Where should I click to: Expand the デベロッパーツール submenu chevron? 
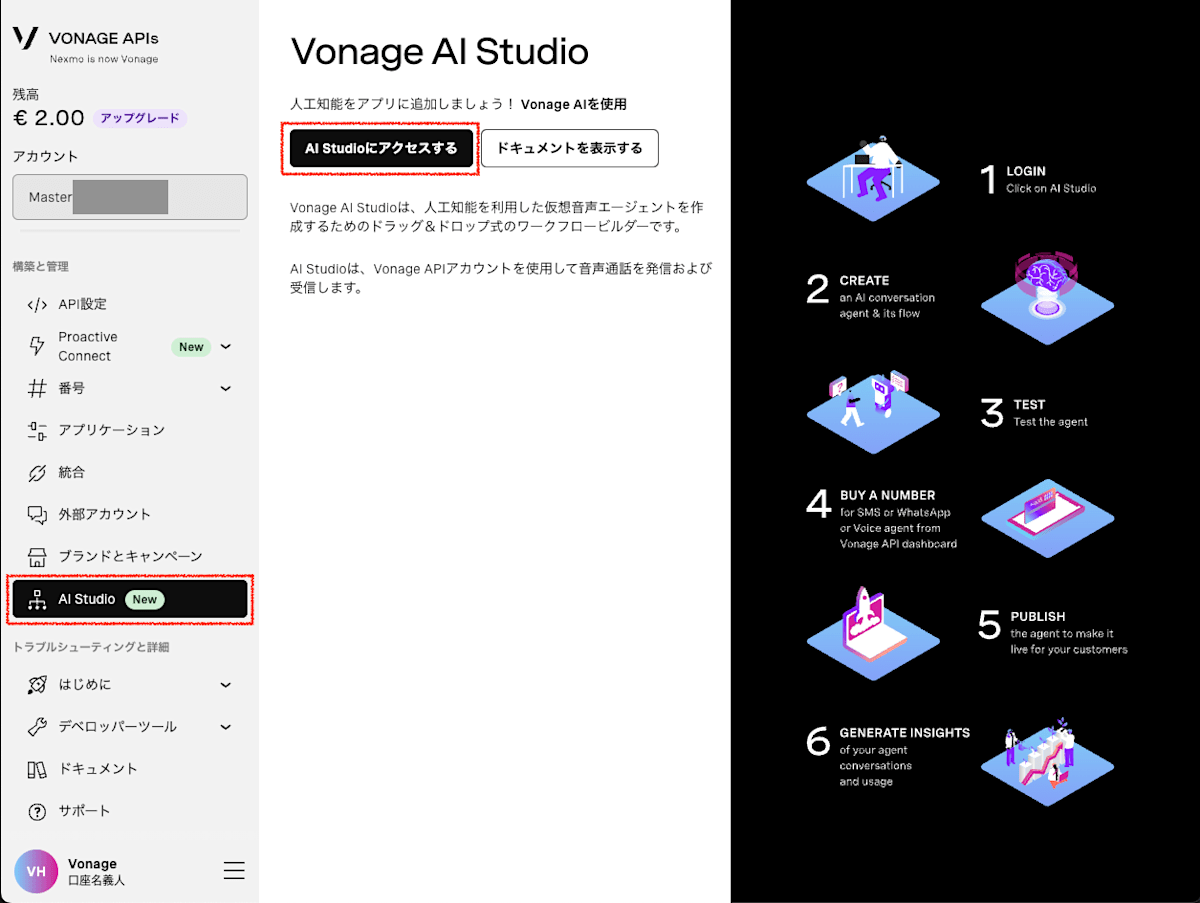pyautogui.click(x=226, y=727)
